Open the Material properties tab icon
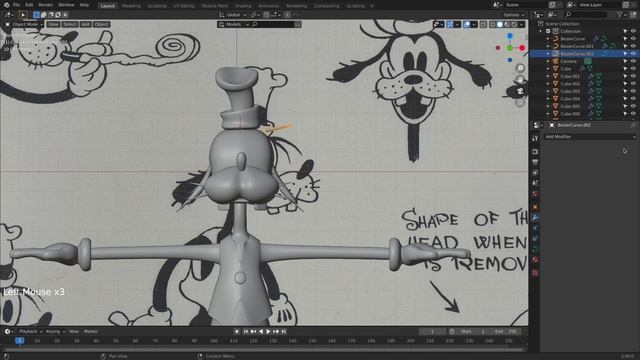The image size is (640, 360). tap(535, 260)
